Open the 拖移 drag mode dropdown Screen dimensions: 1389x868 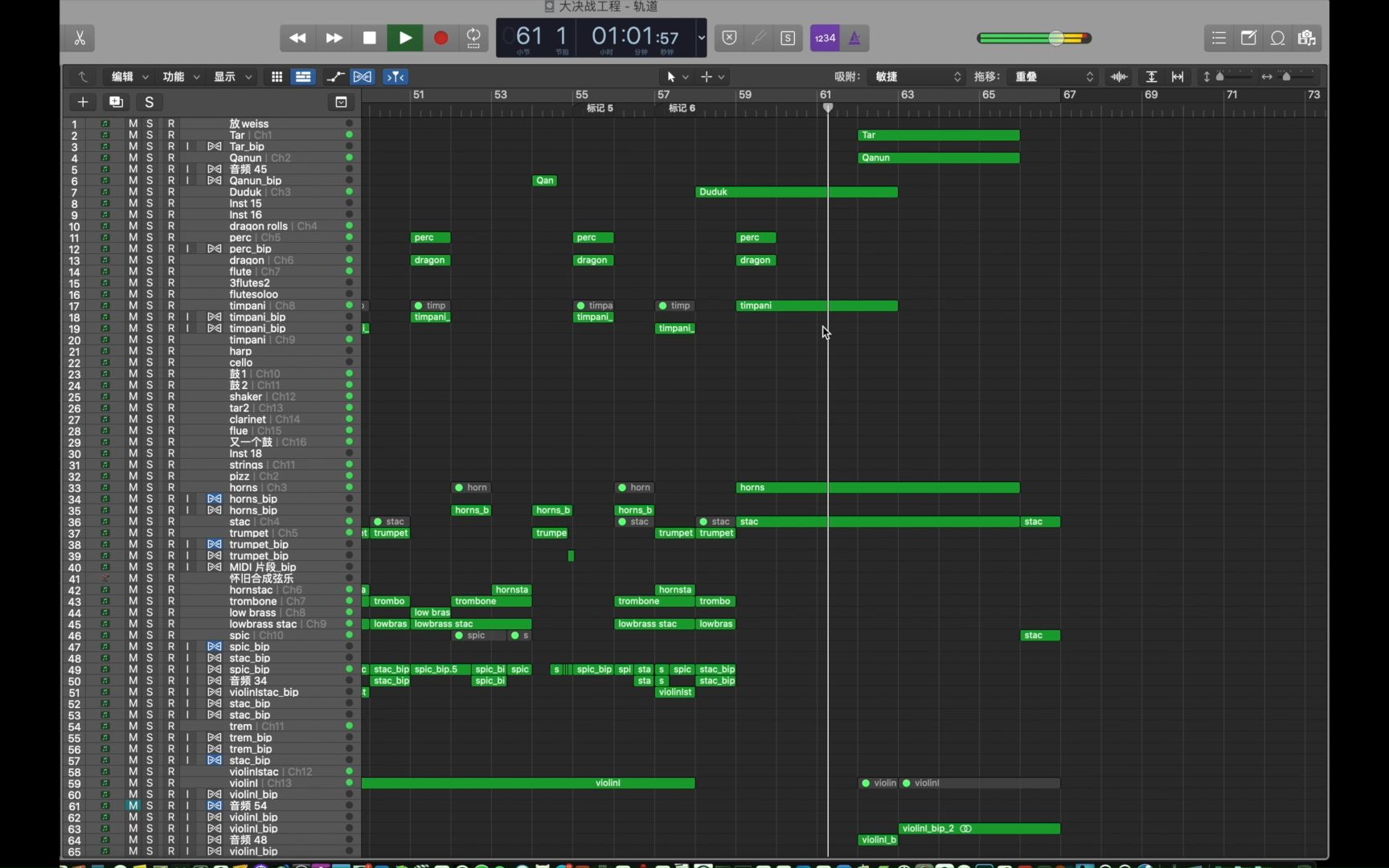[x=1054, y=76]
